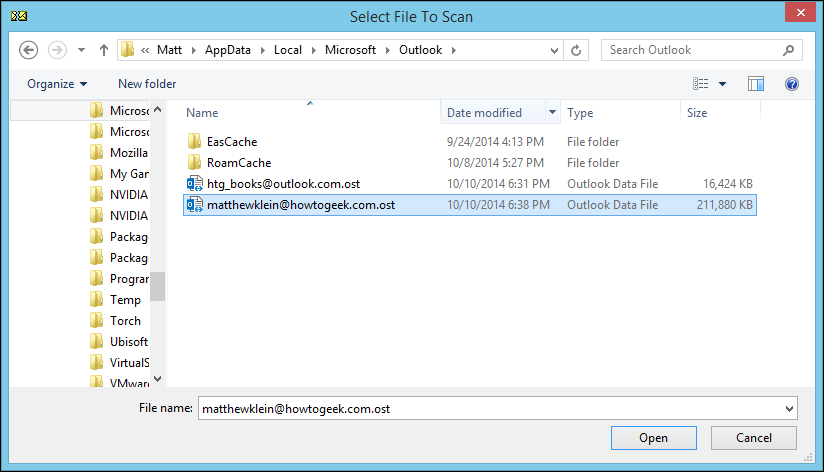Select the Progran folder in the tree
This screenshot has width=824, height=472.
[129, 279]
